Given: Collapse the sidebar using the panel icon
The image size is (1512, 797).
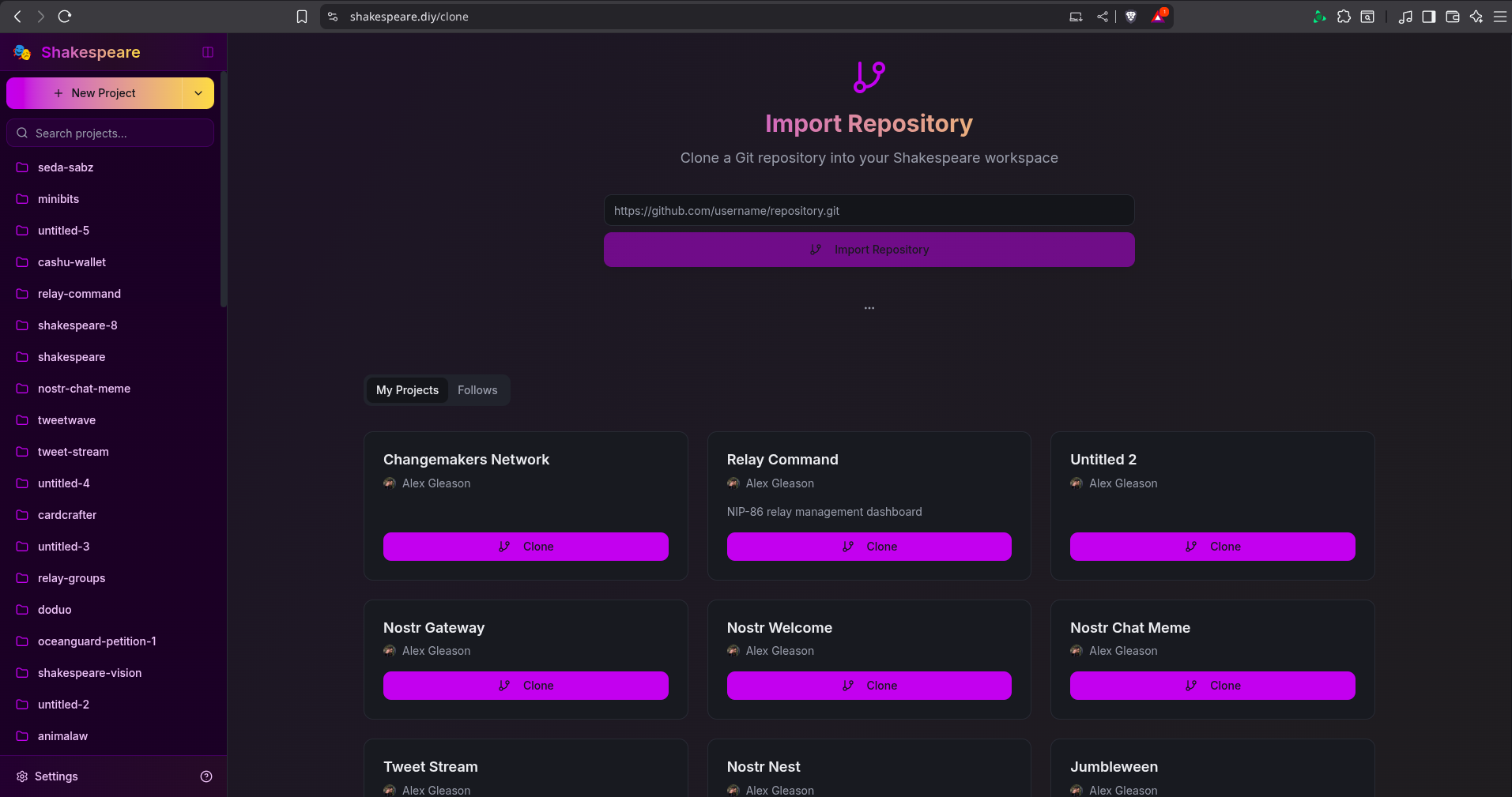Looking at the screenshot, I should [208, 52].
